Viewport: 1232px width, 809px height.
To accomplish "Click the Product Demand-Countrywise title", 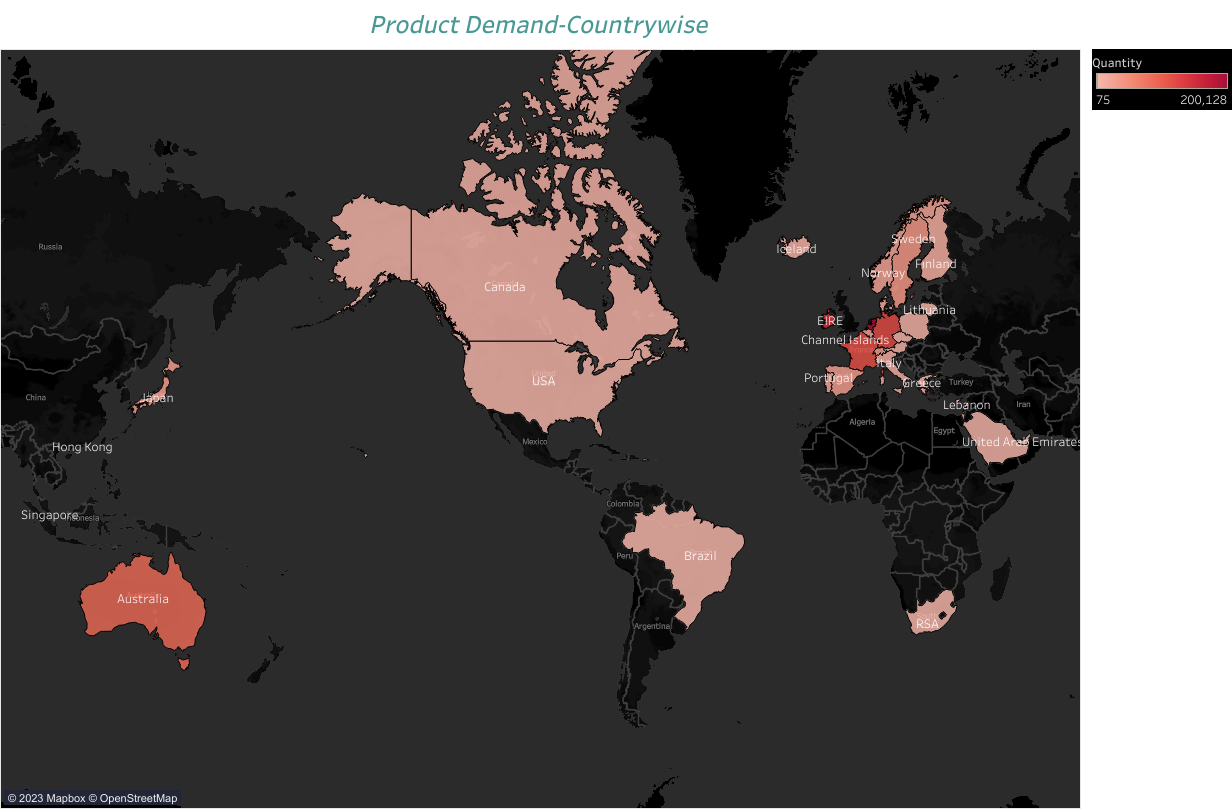I will (539, 25).
